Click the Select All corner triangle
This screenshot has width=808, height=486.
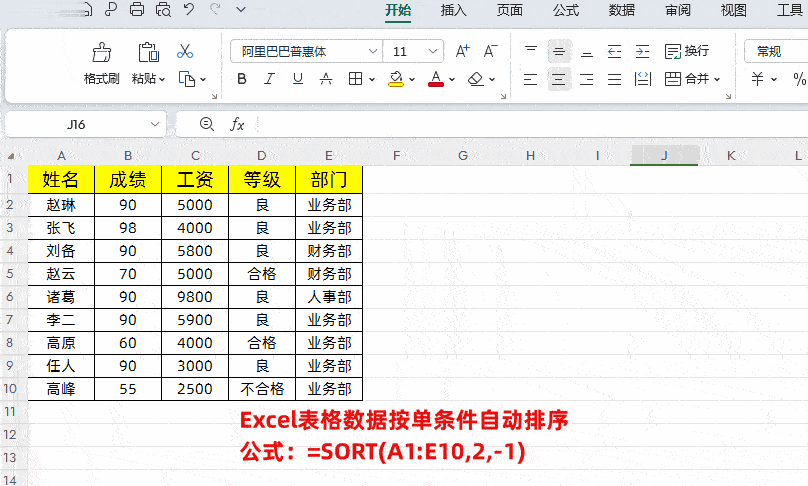coord(11,156)
